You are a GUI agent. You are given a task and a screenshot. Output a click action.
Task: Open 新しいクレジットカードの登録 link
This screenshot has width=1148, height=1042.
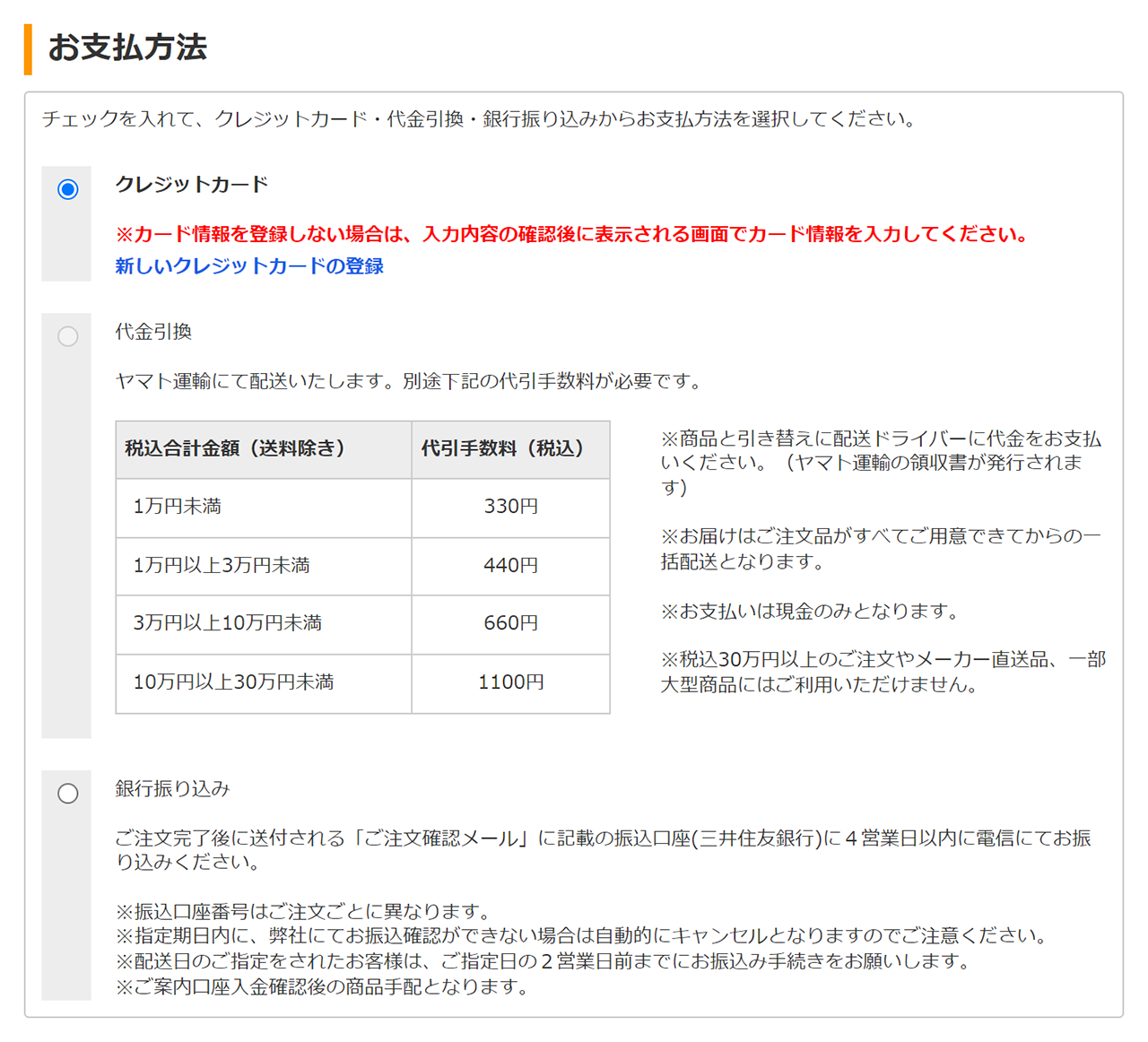(249, 266)
